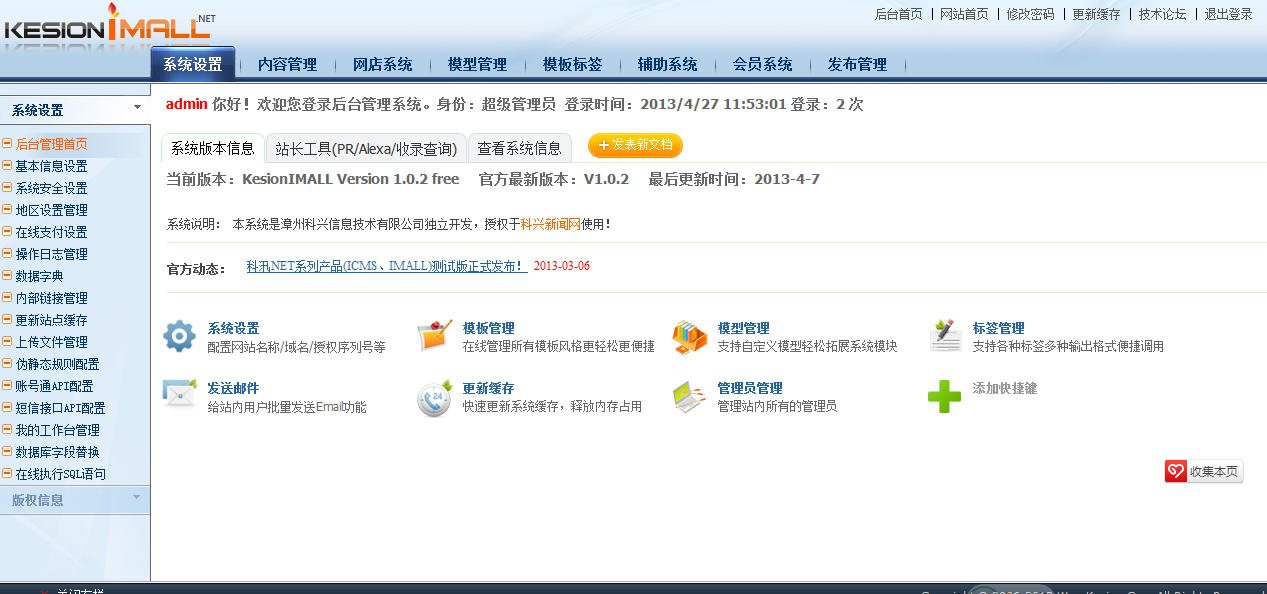Viewport: 1267px width, 594px height.
Task: Open the 管理员管理 shortcut title link
Action: tap(750, 388)
